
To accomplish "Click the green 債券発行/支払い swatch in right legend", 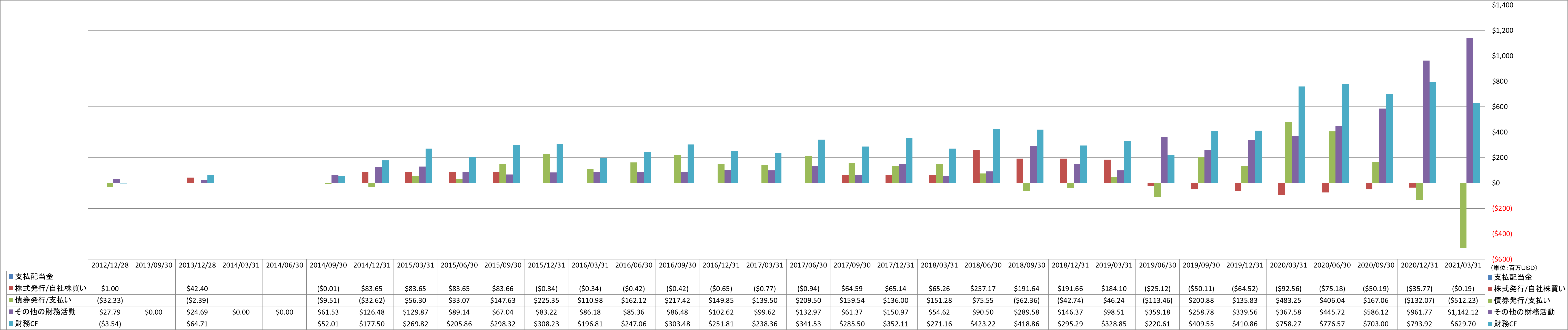I will [1490, 300].
